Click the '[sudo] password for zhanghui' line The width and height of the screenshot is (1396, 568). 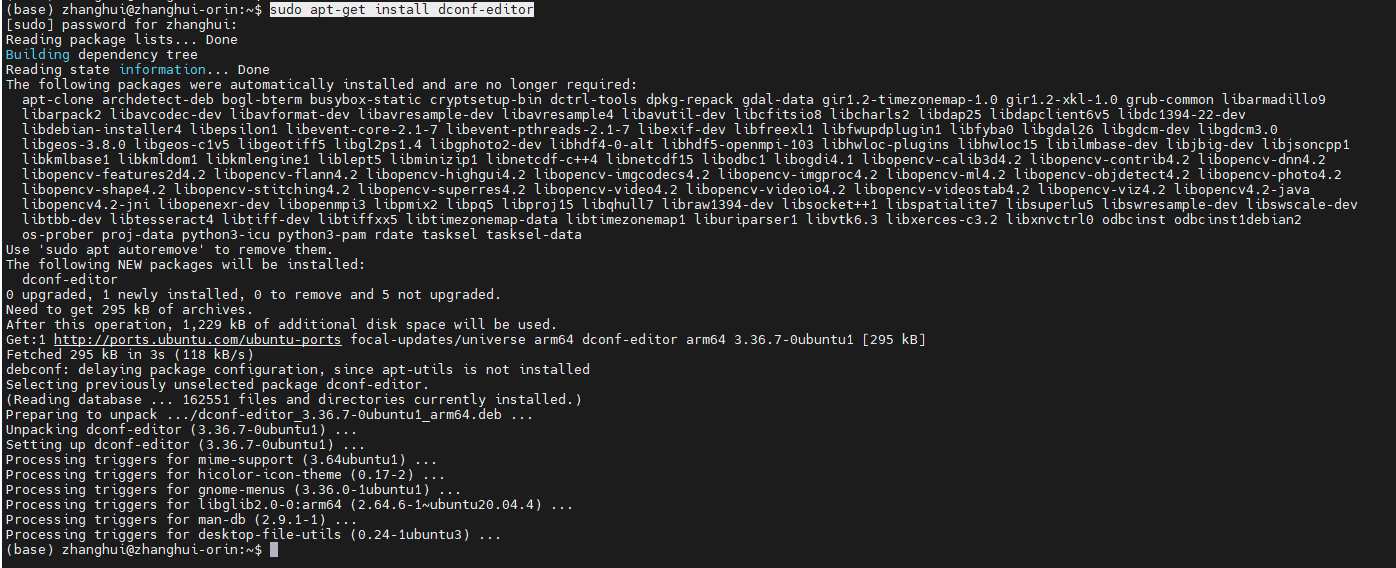coord(122,25)
